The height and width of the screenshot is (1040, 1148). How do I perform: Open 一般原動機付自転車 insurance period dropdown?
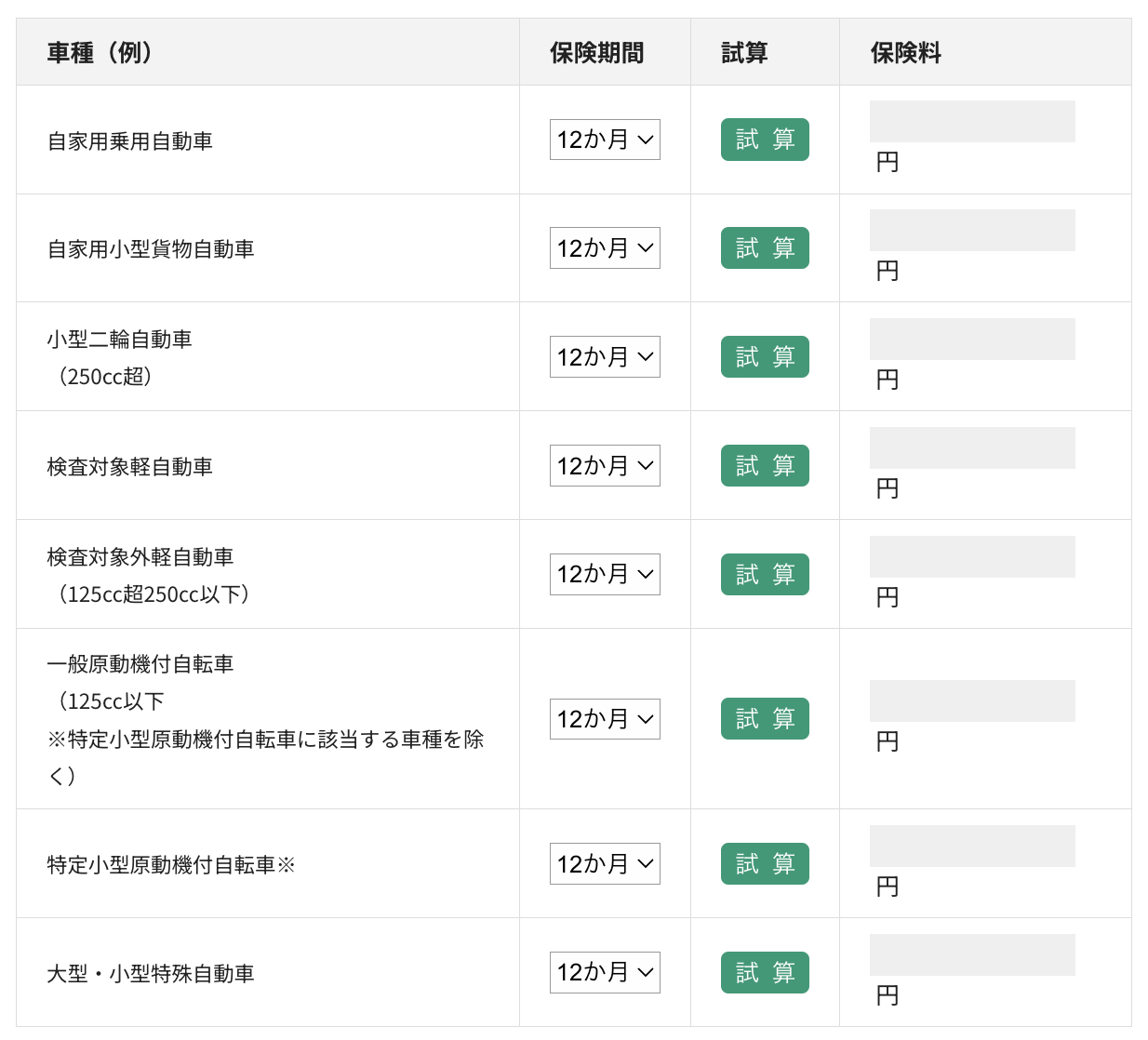coord(605,719)
